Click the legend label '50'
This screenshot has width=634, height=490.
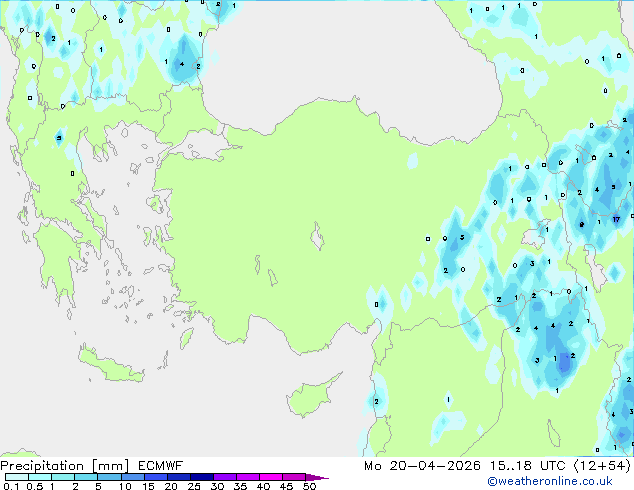(309, 486)
